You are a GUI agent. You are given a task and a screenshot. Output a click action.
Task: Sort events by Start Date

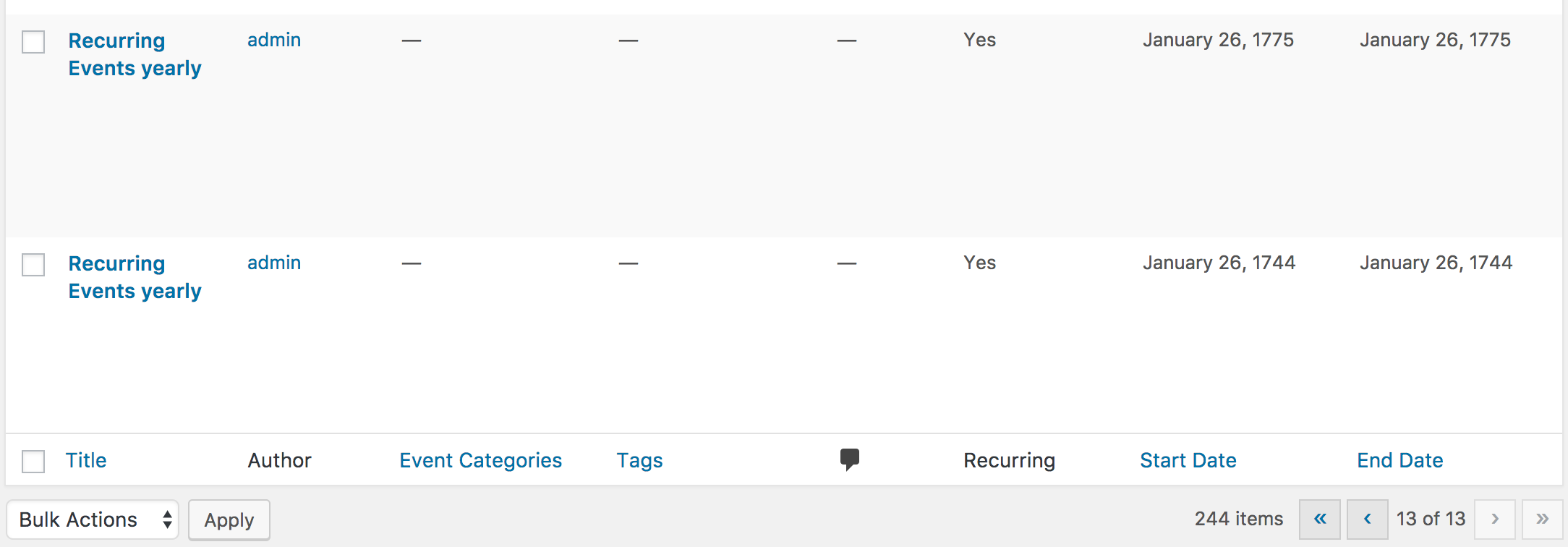click(1188, 460)
